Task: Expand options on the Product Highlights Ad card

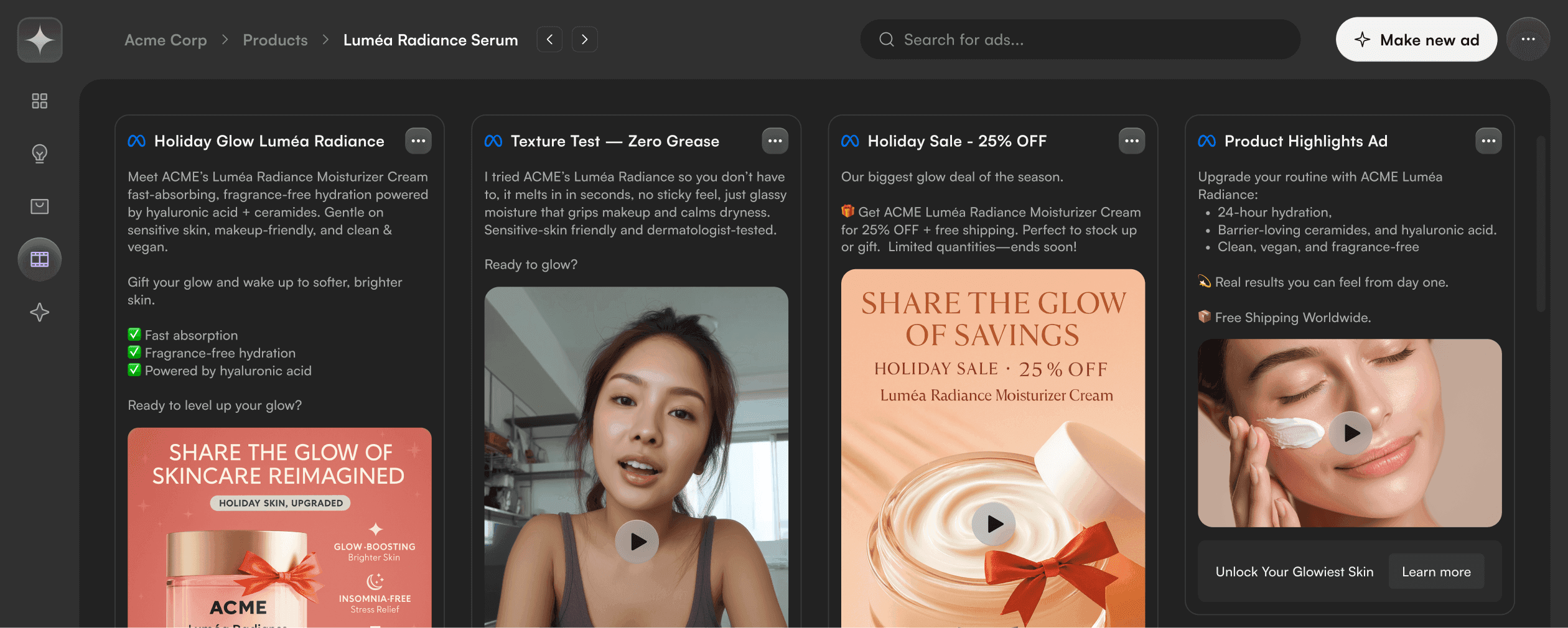Action: click(x=1488, y=141)
